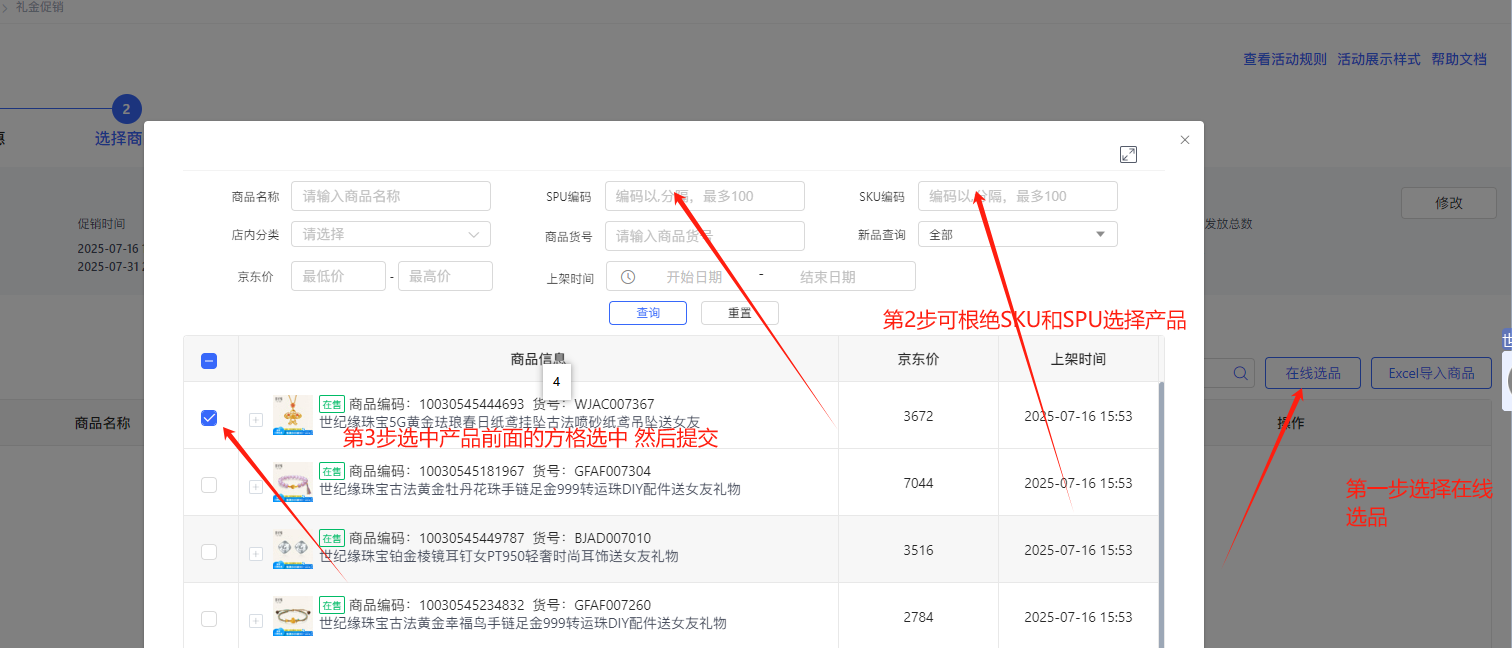The image size is (1512, 648).
Task: Click the 重置 button
Action: click(x=739, y=313)
